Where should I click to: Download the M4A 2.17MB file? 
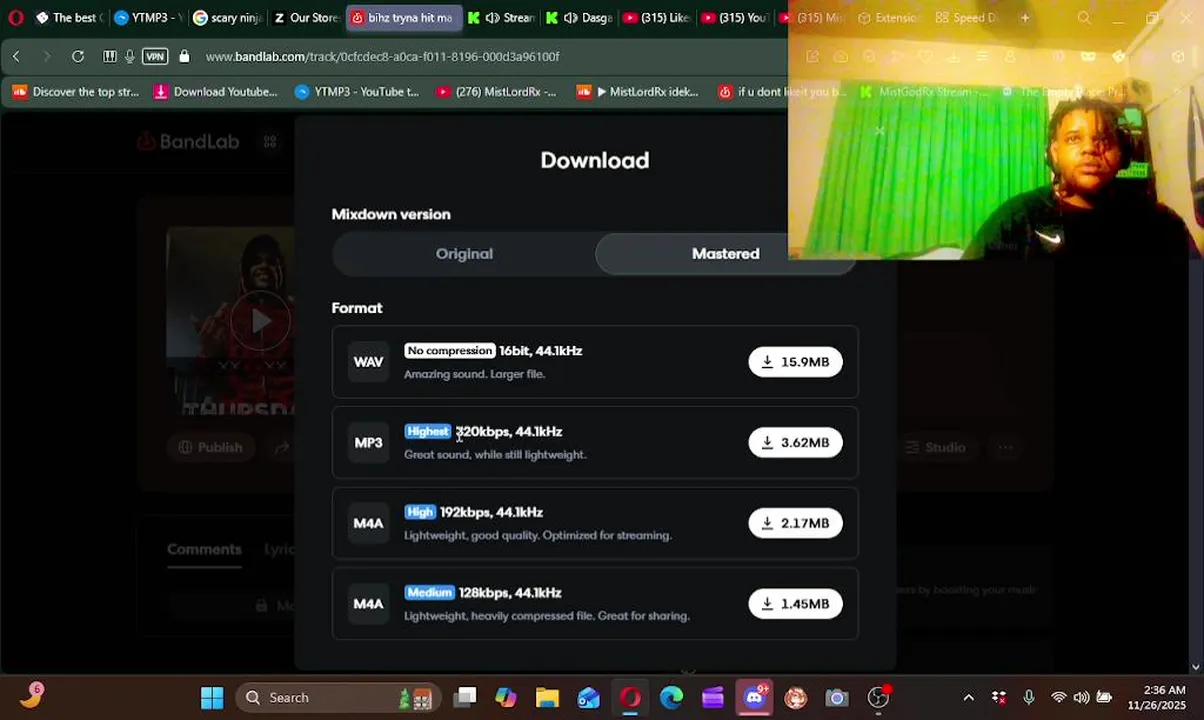click(795, 523)
